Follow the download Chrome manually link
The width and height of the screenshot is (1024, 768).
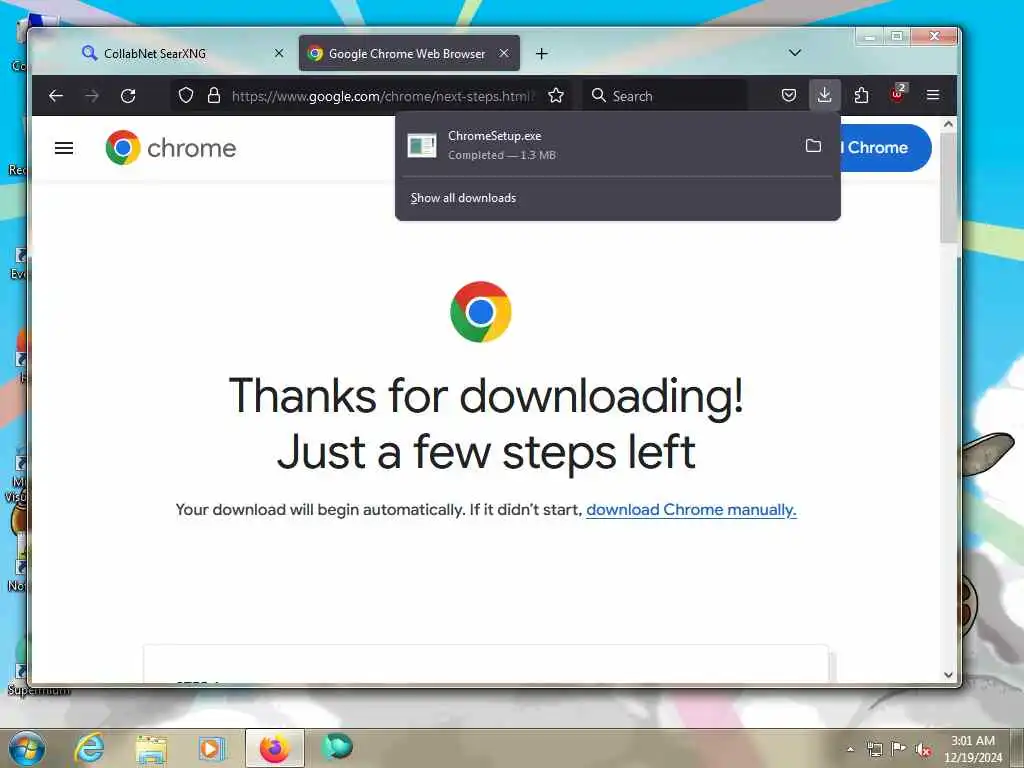[x=691, y=509]
